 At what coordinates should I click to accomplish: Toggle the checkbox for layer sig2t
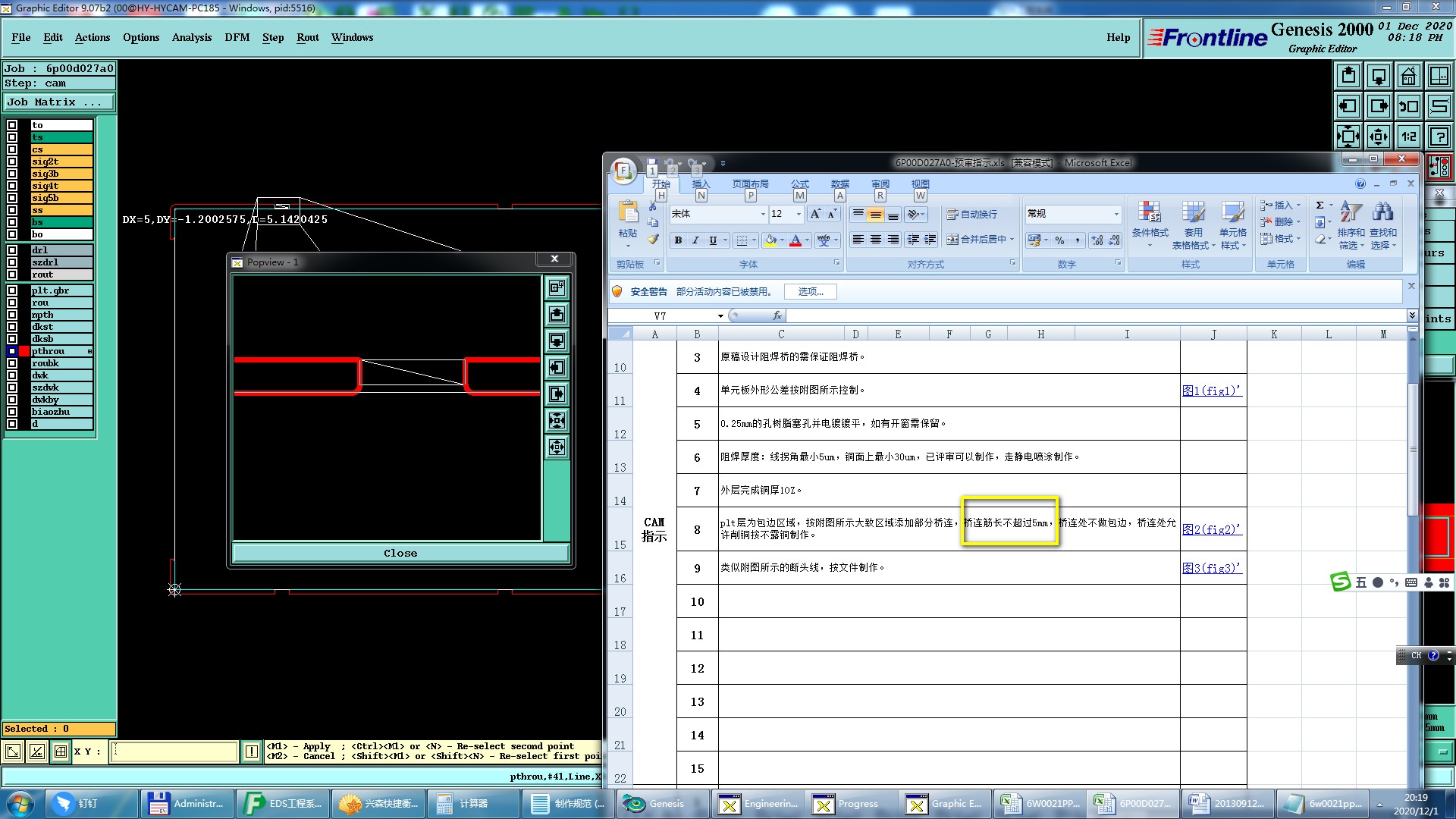click(x=12, y=162)
